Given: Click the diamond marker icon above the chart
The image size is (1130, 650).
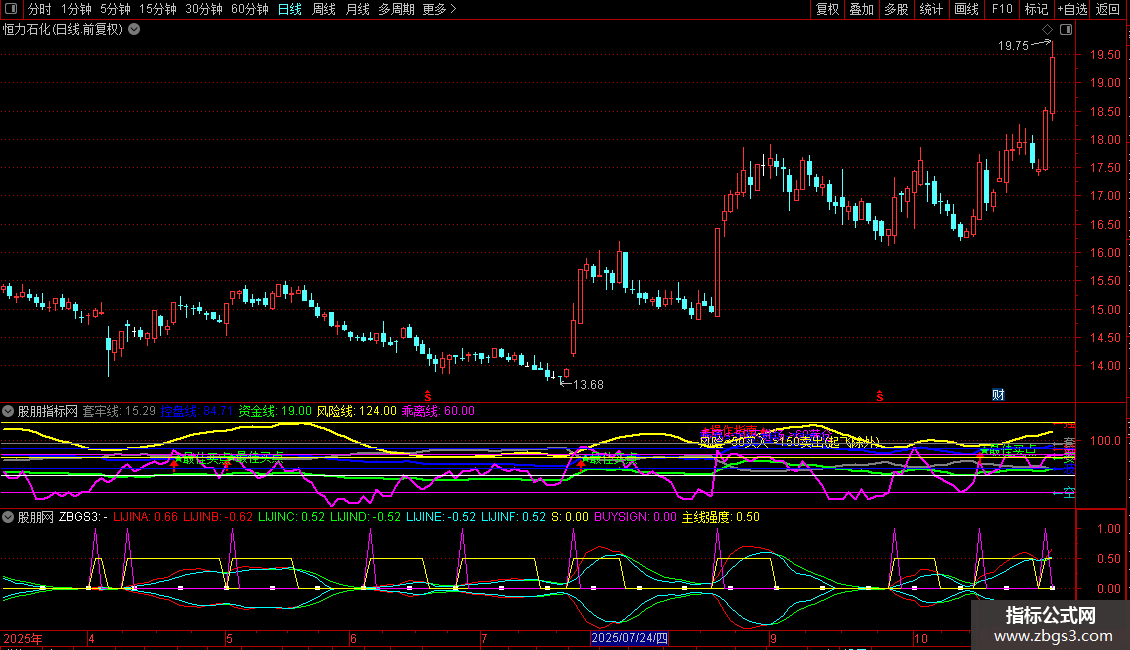Looking at the screenshot, I should 1047,29.
